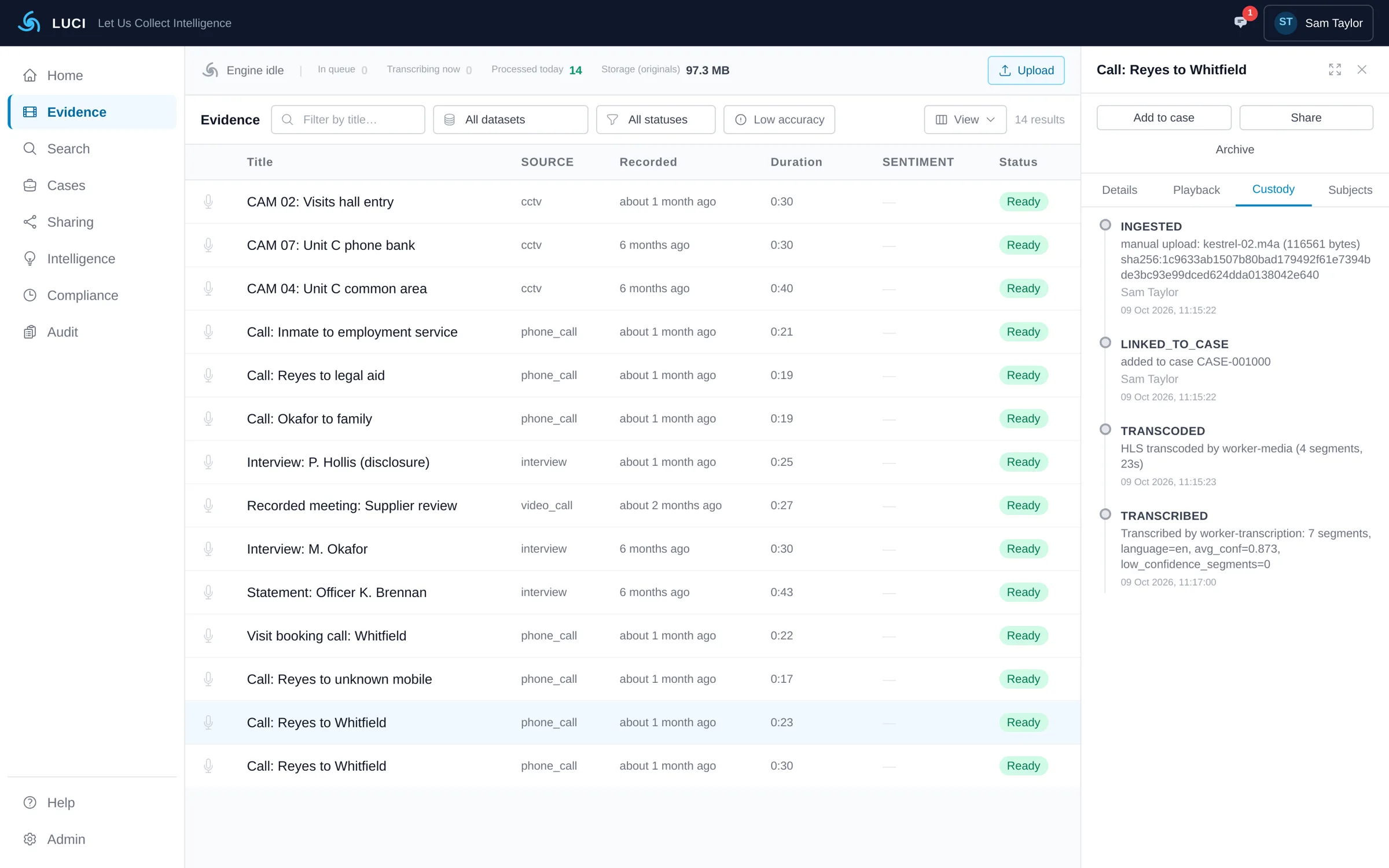Click the microphone icon for Interview: M. Okafor
This screenshot has width=1389, height=868.
(x=208, y=549)
